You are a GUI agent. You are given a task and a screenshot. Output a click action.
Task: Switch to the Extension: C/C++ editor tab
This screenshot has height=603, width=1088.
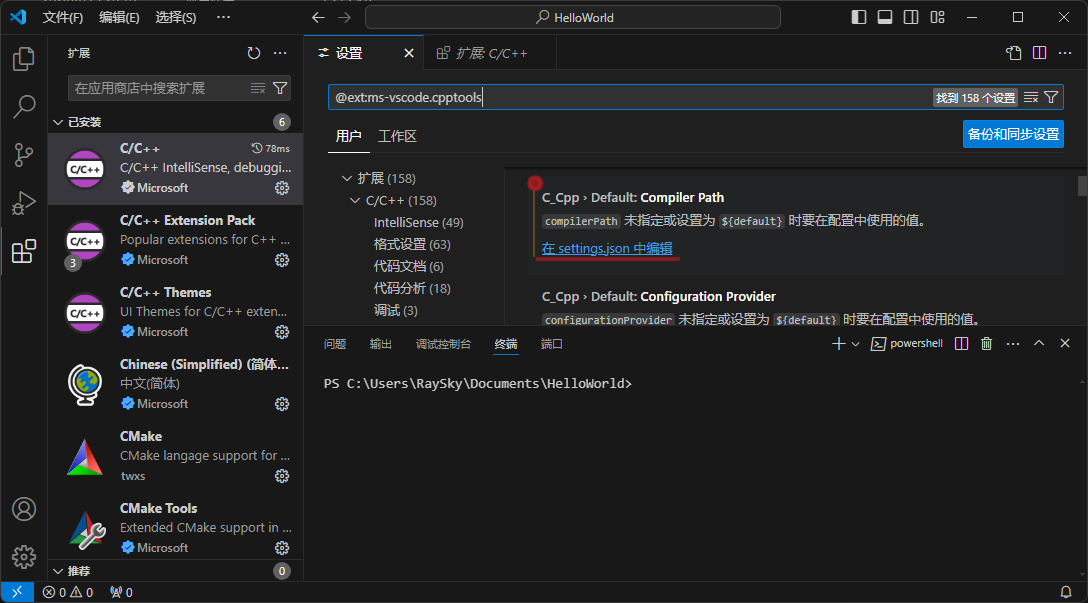coord(490,53)
